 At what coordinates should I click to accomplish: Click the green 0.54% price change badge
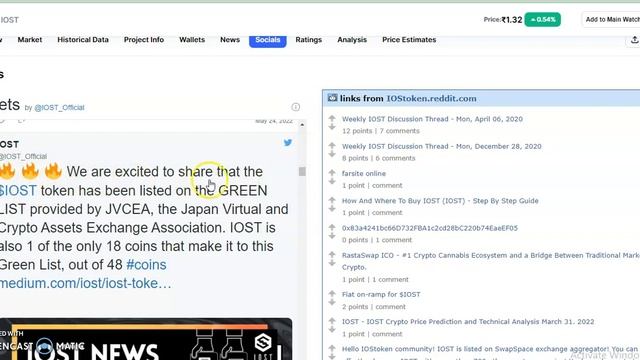coord(542,20)
